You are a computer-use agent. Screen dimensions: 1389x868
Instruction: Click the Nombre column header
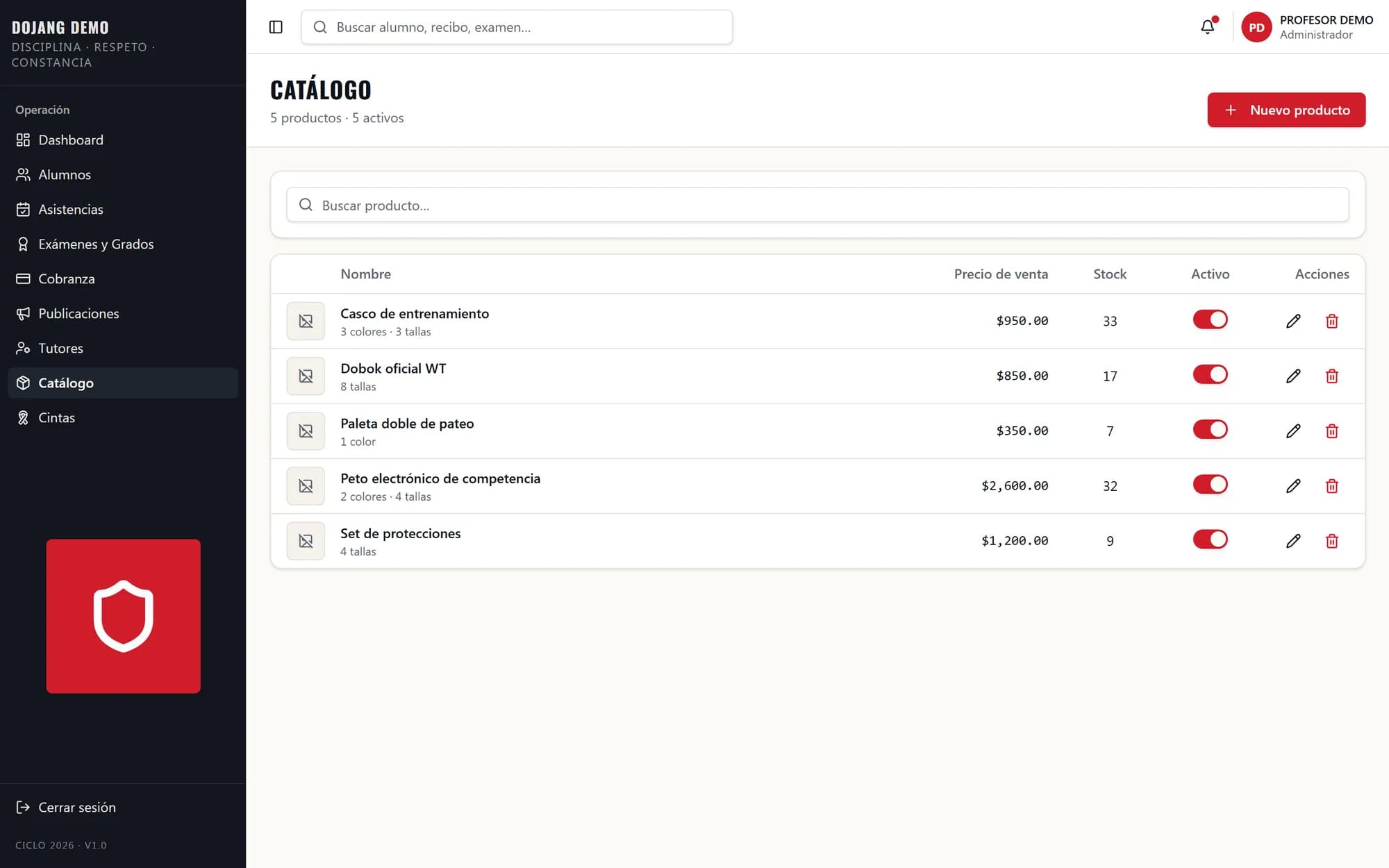coord(365,274)
